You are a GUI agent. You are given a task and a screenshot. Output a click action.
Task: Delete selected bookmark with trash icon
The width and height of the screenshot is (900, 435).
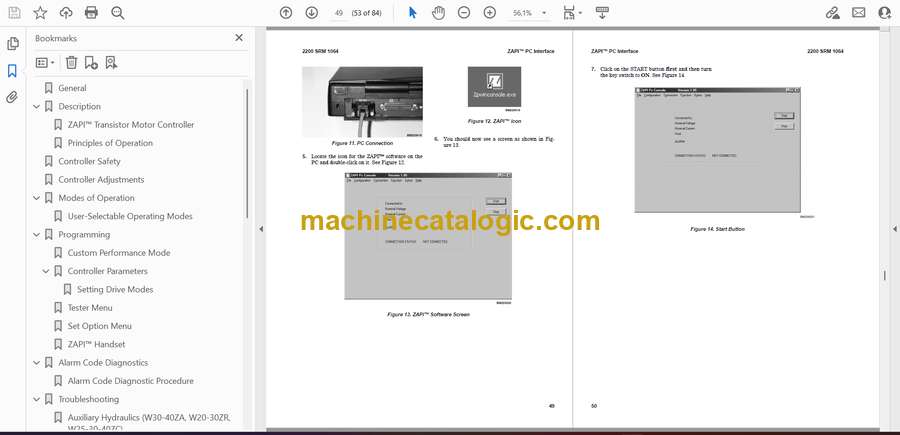pos(71,63)
